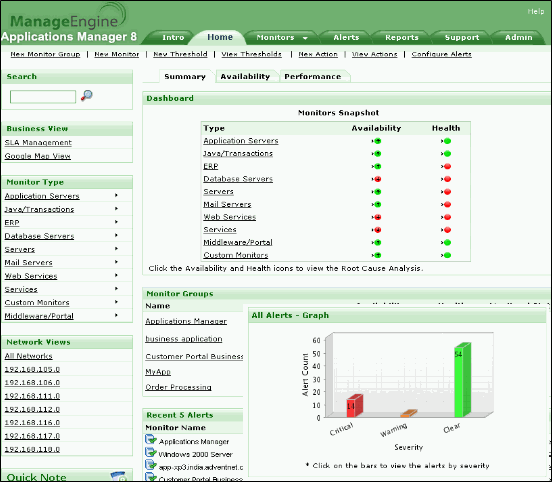Click Servers row availability icon

pos(377,192)
